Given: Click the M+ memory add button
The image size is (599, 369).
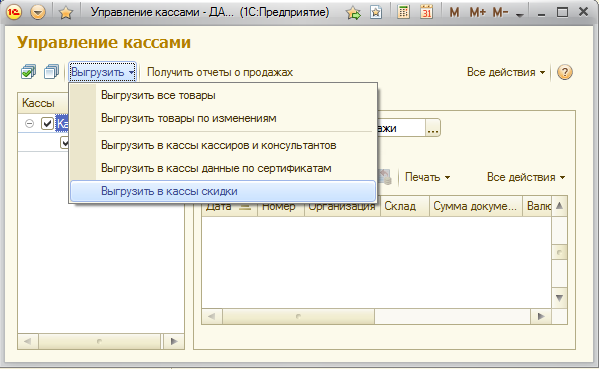Looking at the screenshot, I should coord(478,13).
